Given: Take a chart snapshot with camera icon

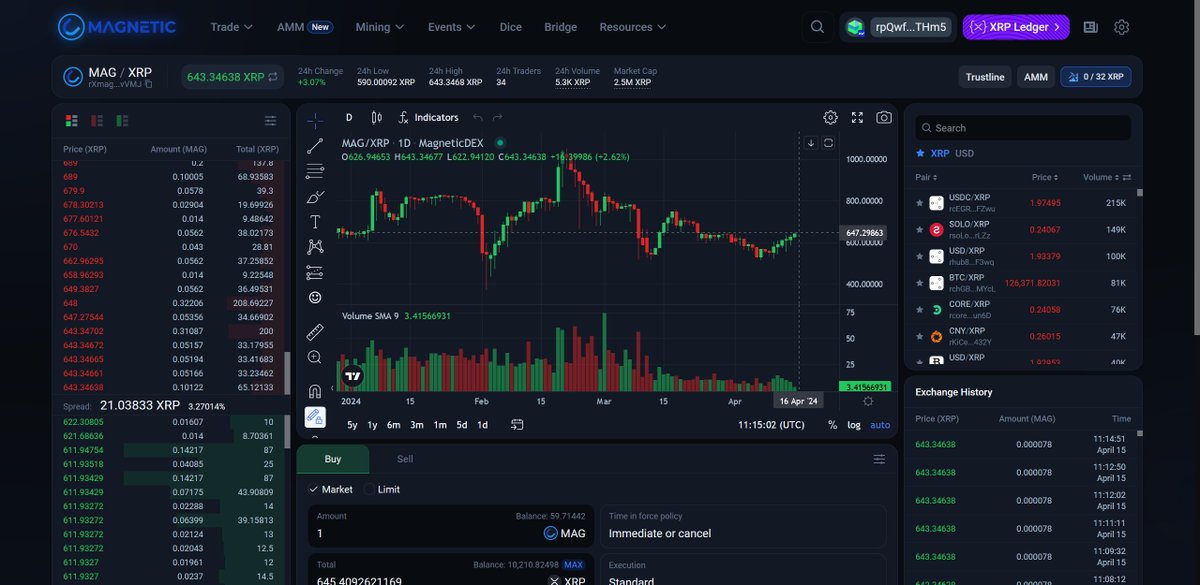Looking at the screenshot, I should (884, 117).
